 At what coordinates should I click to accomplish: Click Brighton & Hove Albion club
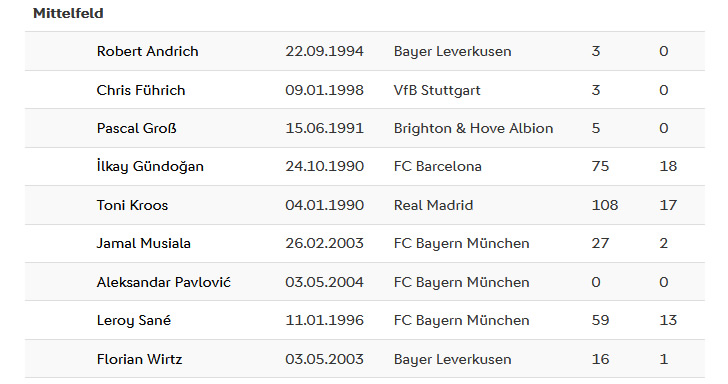coord(473,128)
